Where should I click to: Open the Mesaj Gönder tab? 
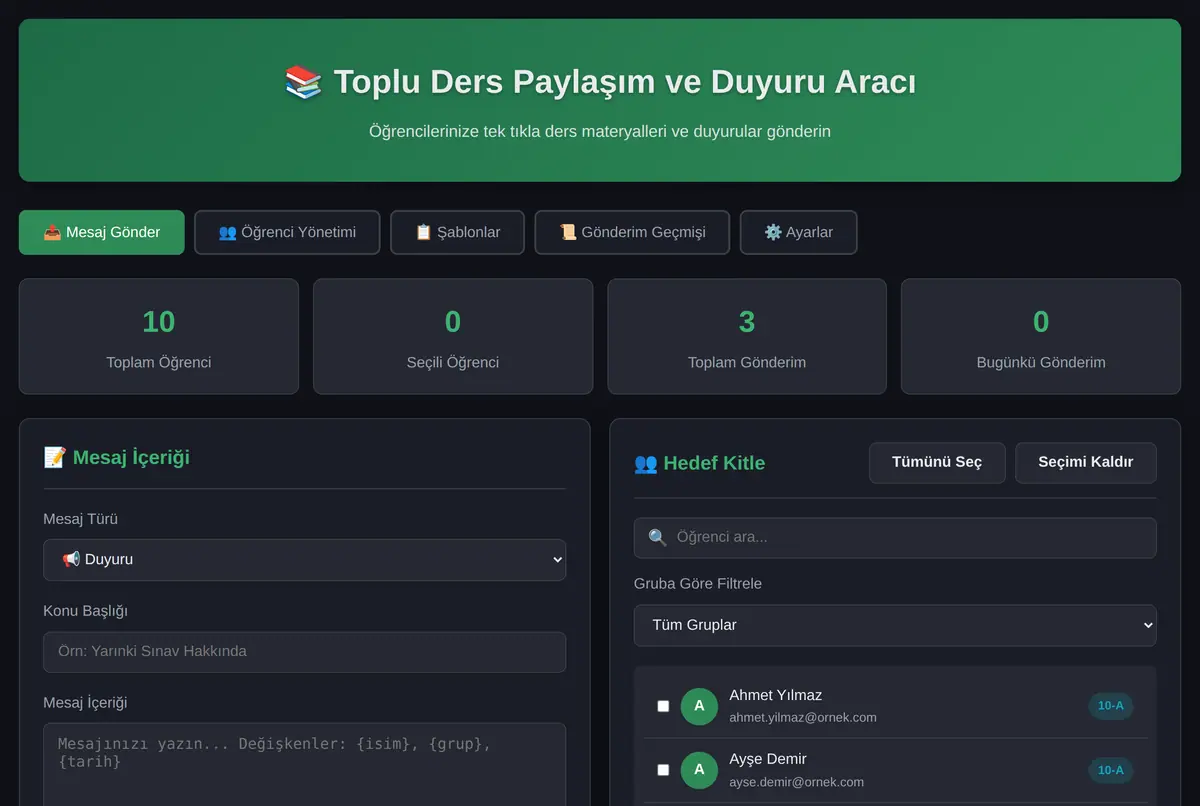pos(101,232)
